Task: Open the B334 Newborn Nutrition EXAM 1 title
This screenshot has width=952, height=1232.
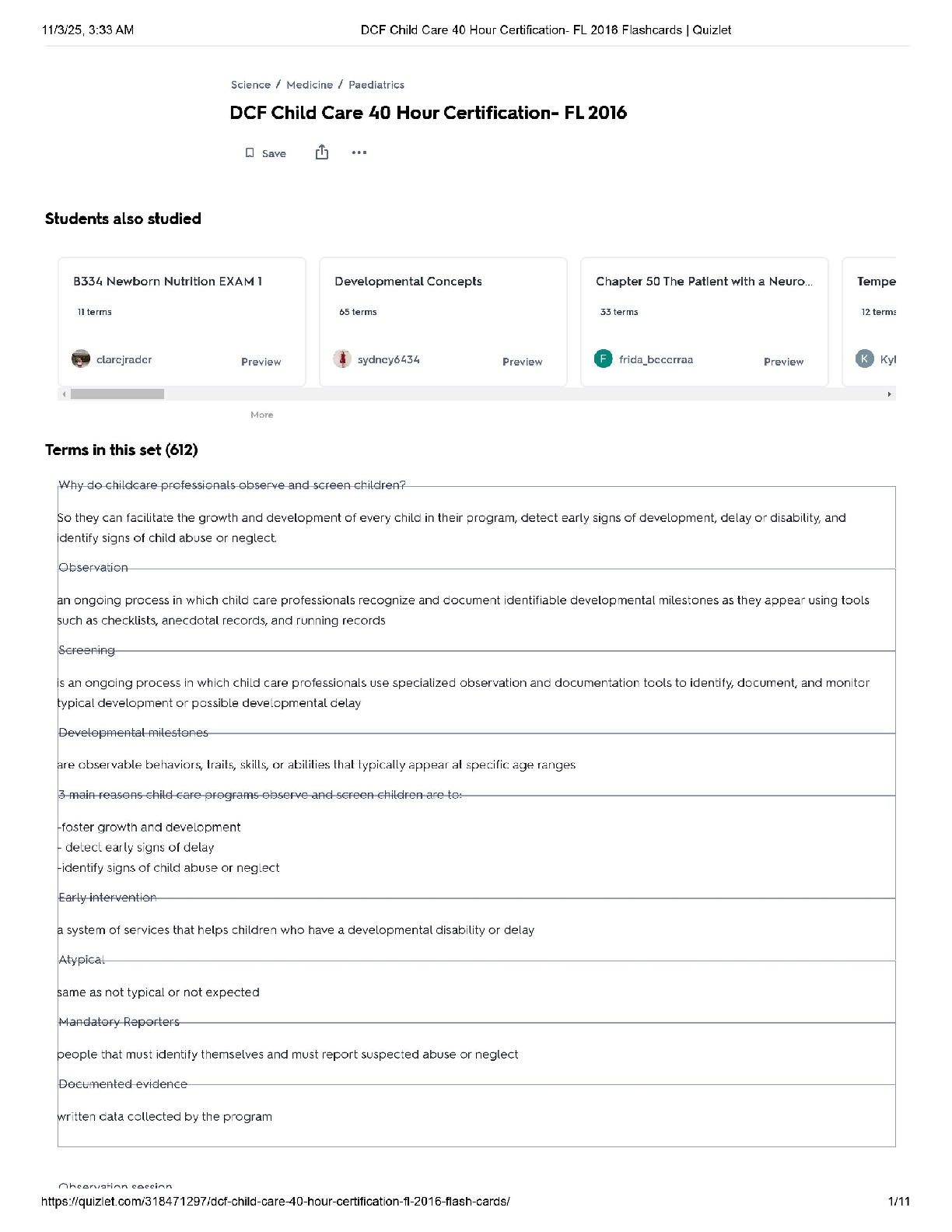Action: point(167,282)
